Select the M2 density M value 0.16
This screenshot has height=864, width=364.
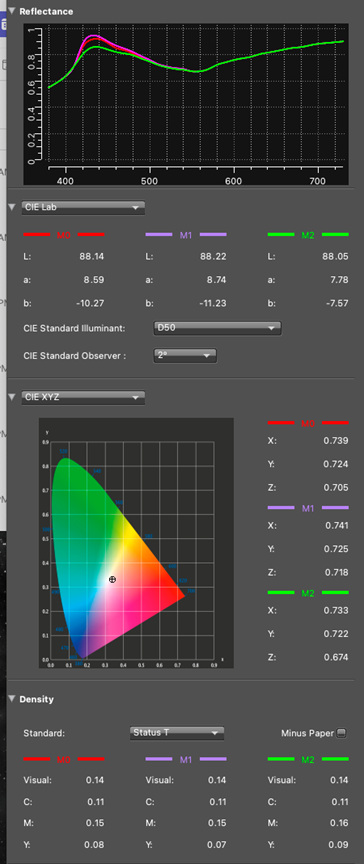[339, 823]
